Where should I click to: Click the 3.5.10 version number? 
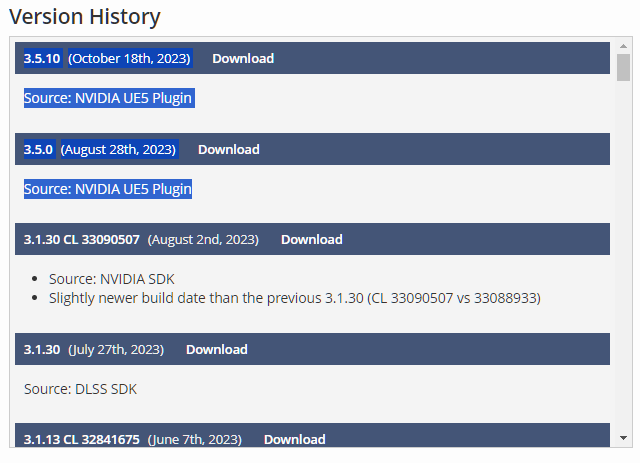coord(42,59)
